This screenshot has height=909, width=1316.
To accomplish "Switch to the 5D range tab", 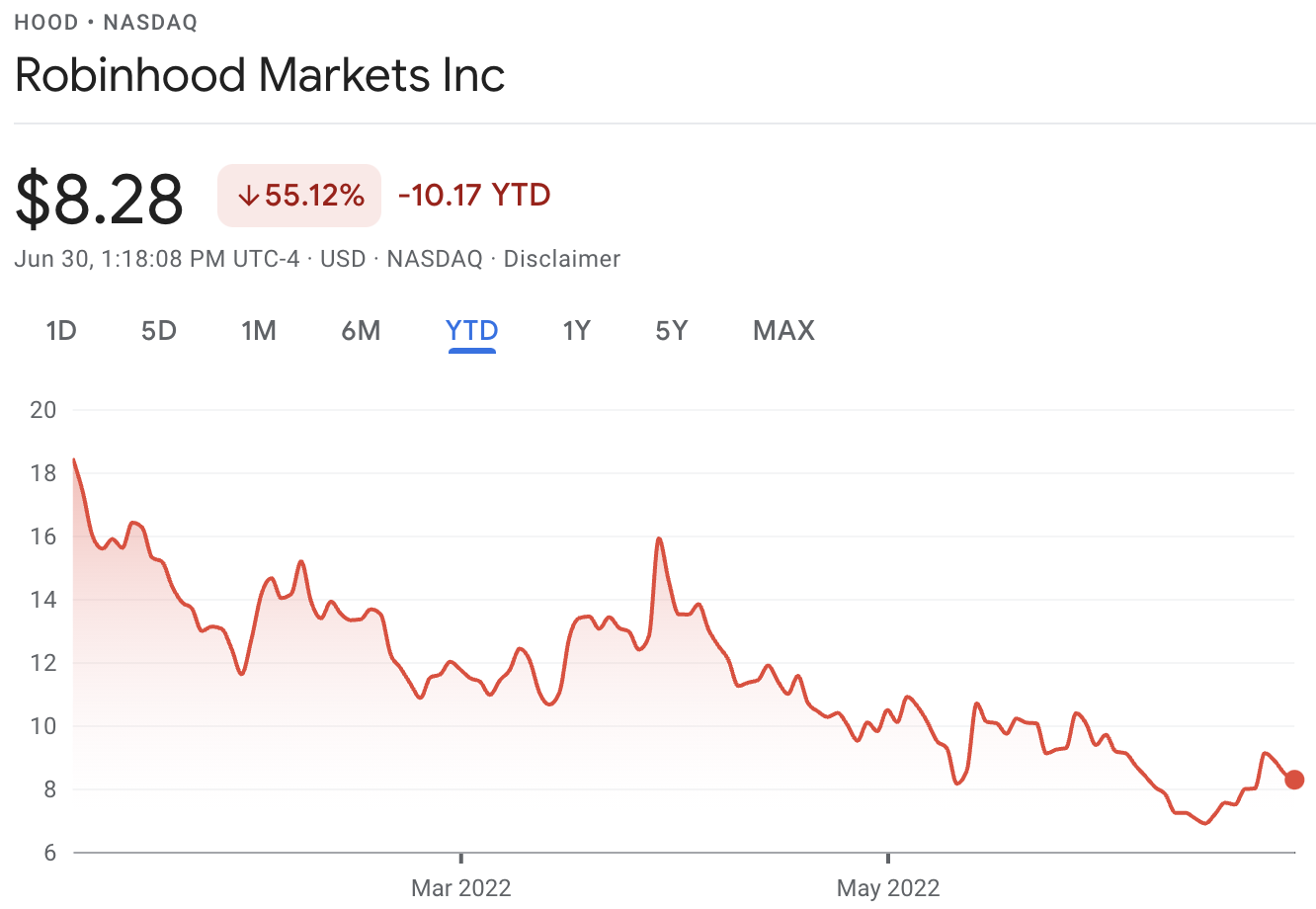I will tap(158, 330).
